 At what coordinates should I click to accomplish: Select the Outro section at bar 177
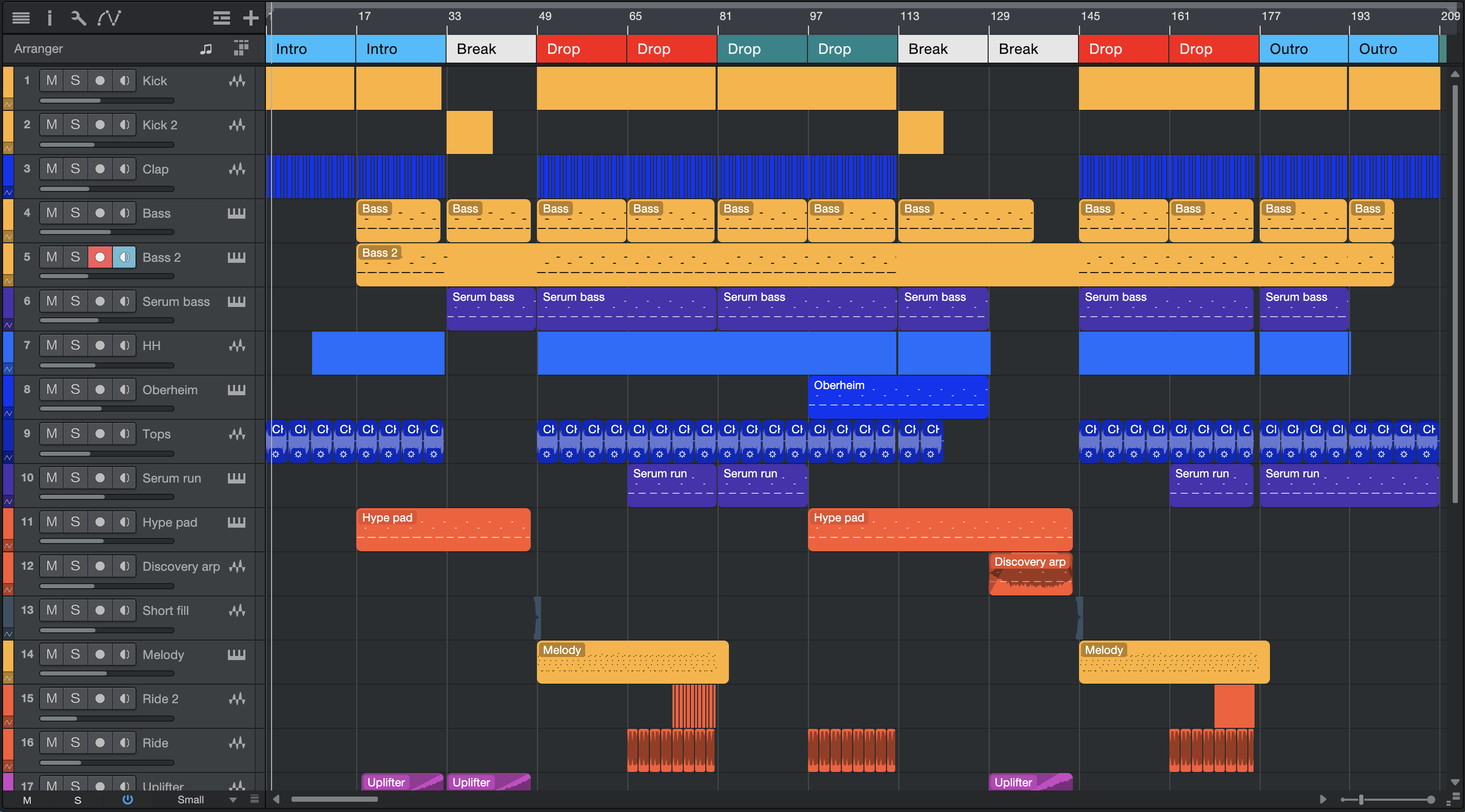click(x=1303, y=49)
